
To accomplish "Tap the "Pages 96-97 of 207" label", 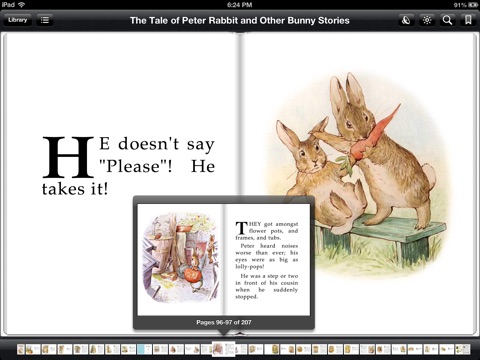I will coord(224,322).
